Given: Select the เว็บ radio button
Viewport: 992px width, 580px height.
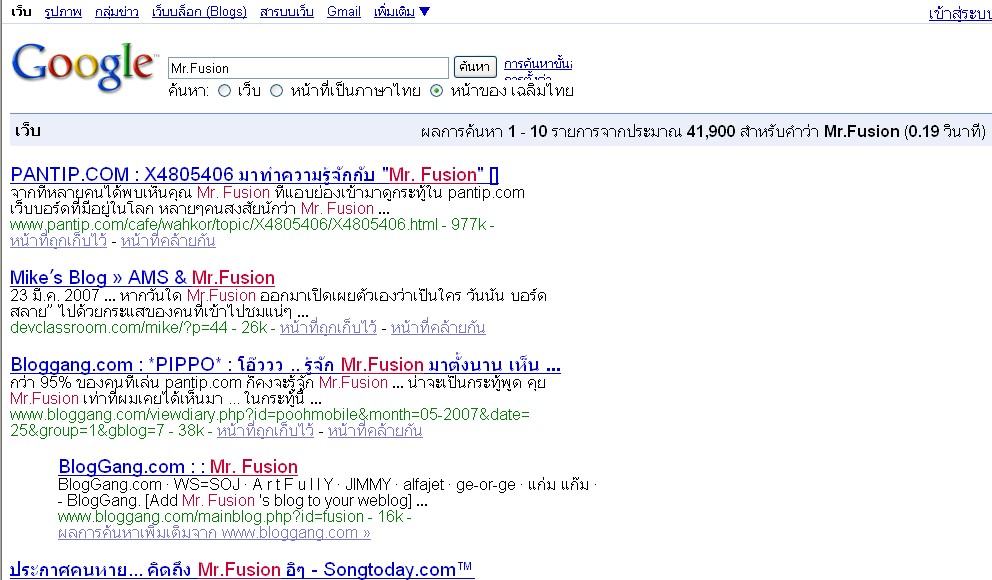Looking at the screenshot, I should (x=225, y=91).
